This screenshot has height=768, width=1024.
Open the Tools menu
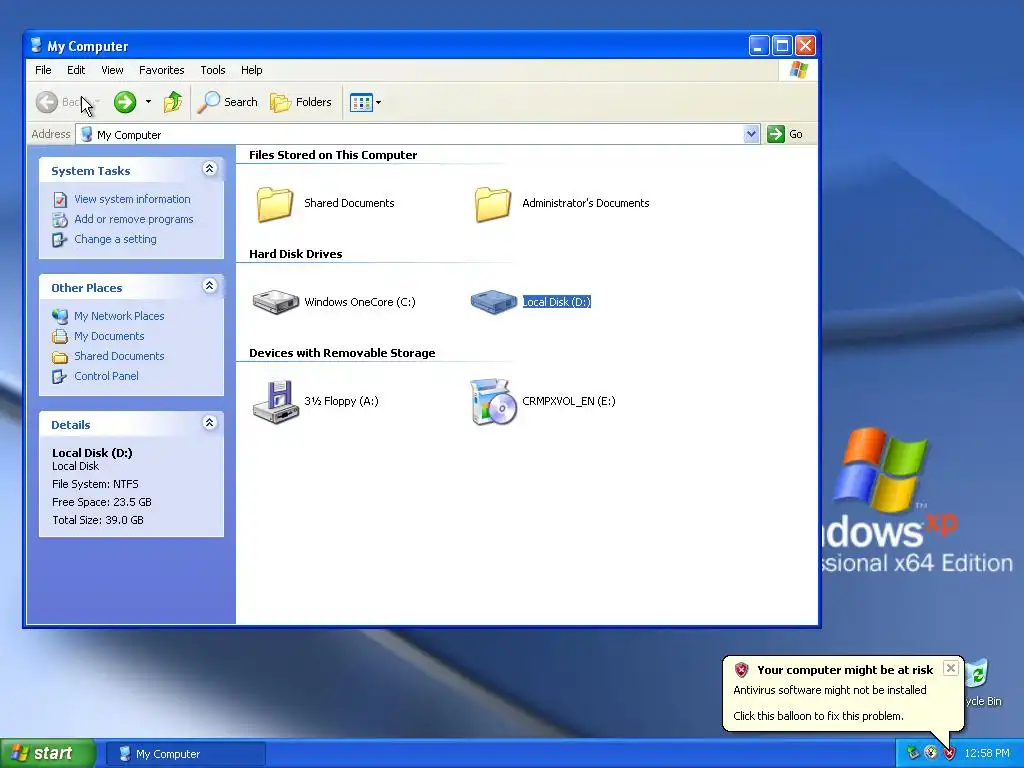click(x=212, y=70)
